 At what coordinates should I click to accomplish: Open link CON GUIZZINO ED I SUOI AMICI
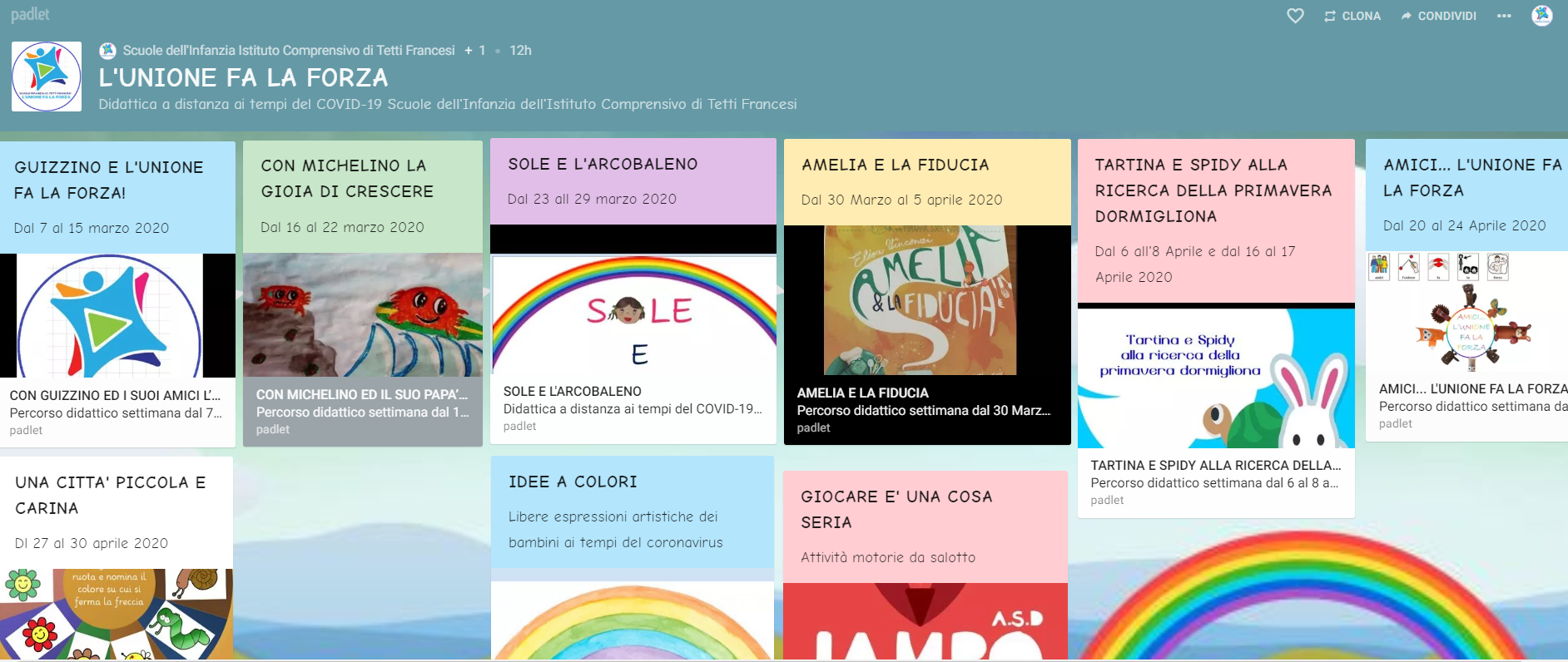click(115, 396)
